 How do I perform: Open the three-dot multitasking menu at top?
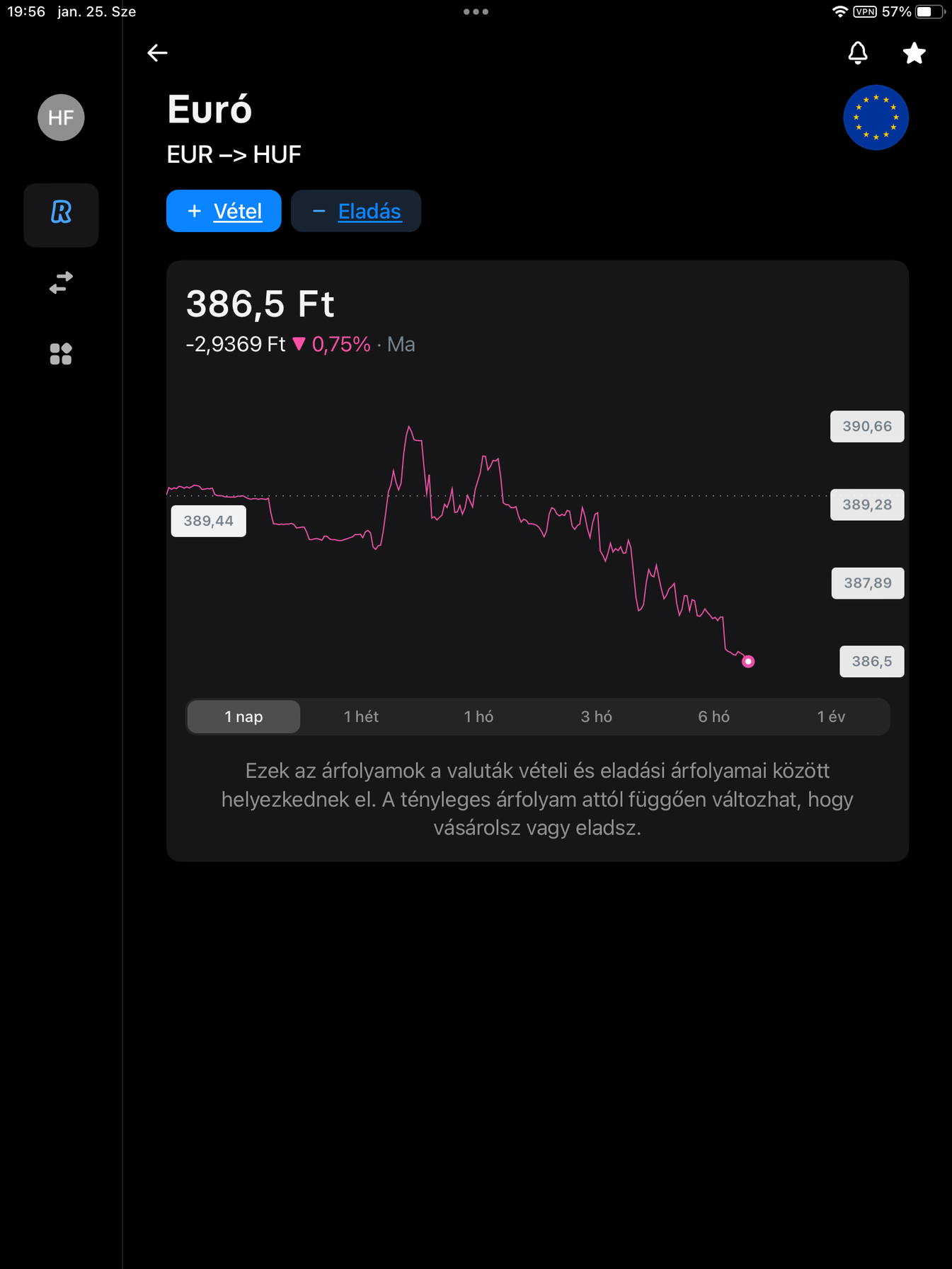(x=476, y=11)
